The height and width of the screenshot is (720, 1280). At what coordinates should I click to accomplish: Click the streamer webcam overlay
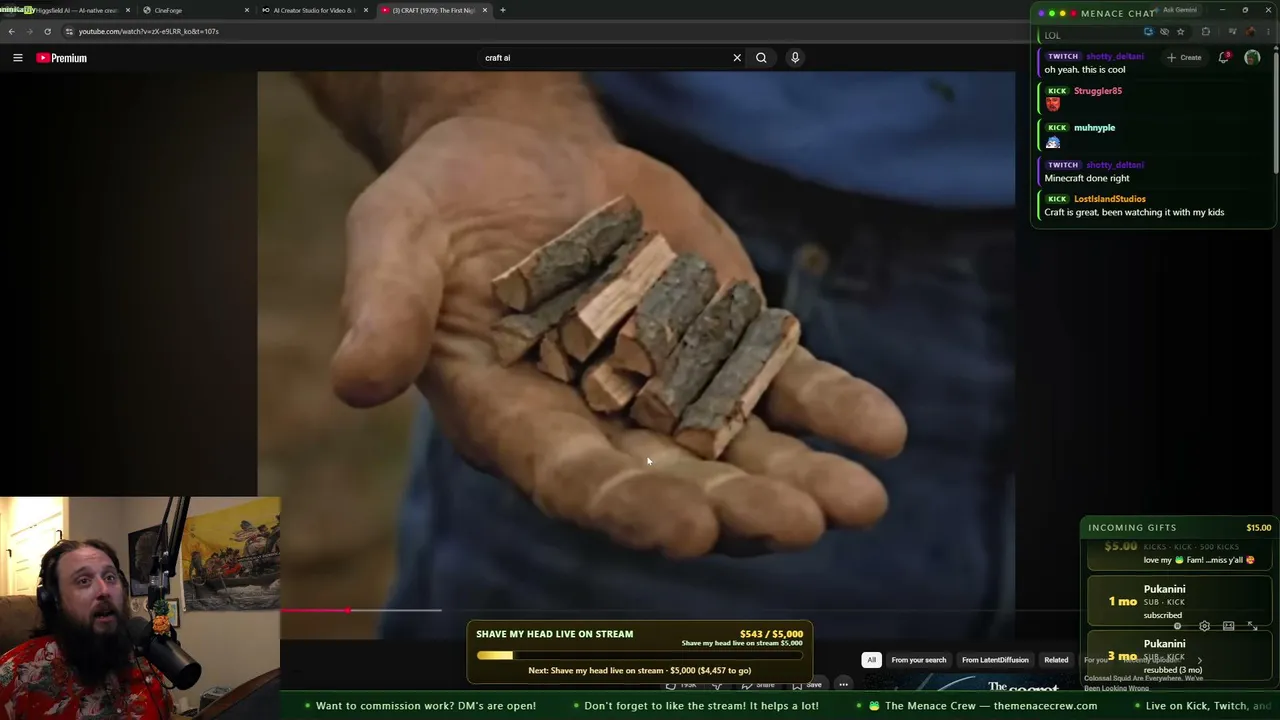click(140, 608)
